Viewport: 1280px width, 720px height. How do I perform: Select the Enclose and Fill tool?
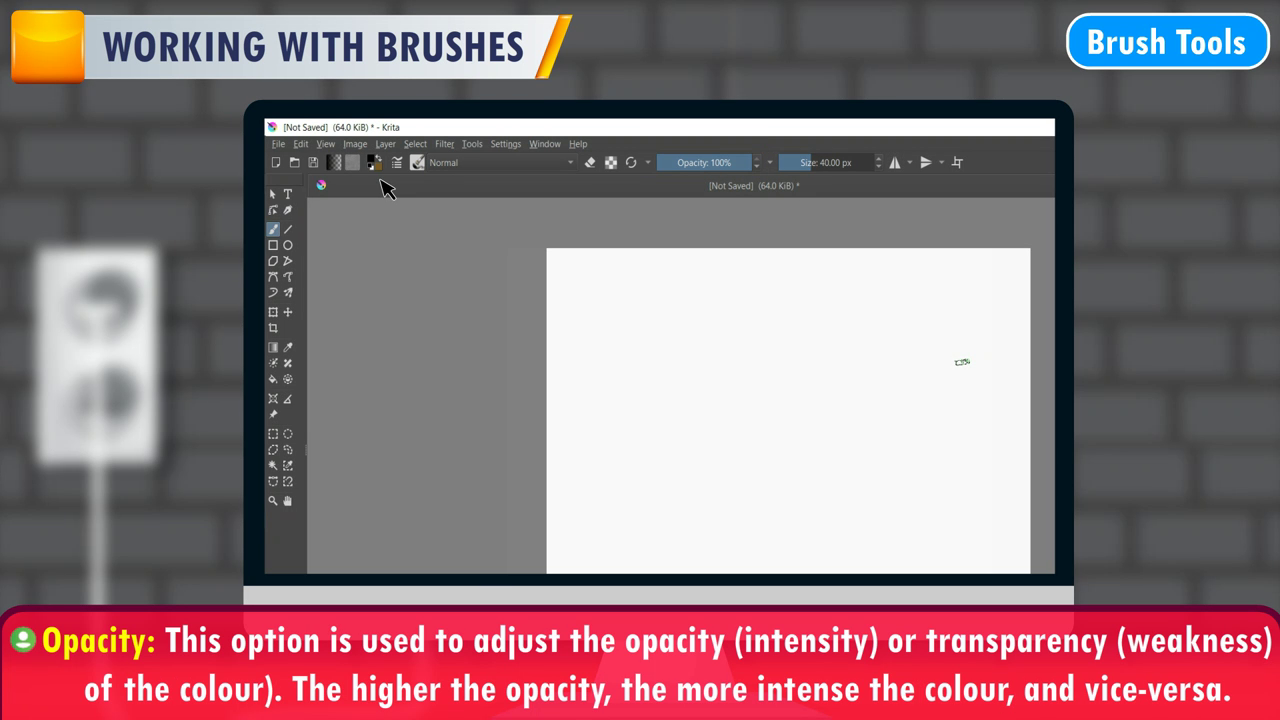point(288,379)
